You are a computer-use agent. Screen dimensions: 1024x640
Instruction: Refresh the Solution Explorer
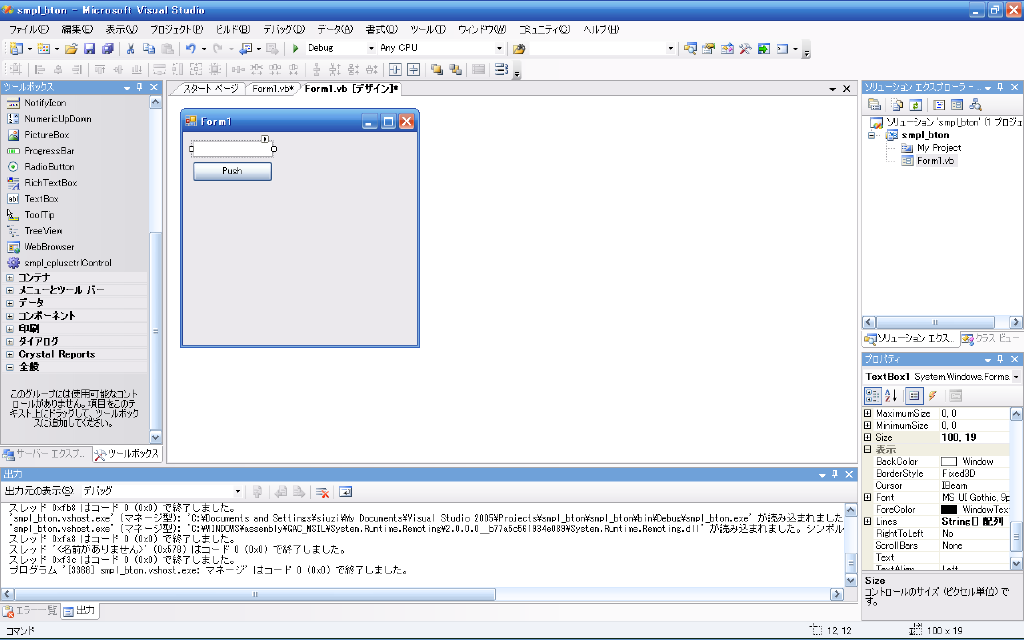[x=915, y=104]
